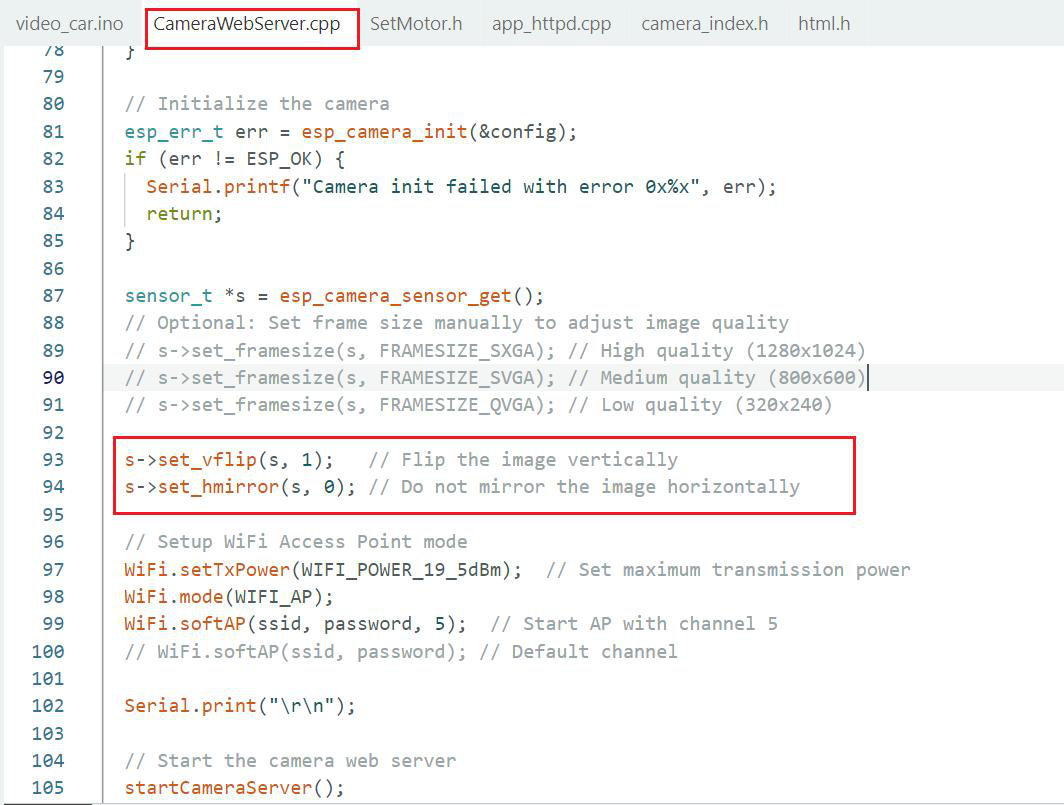The height and width of the screenshot is (805, 1064).
Task: Click 'Set maximum transmission power' comment
Action: tap(728, 569)
